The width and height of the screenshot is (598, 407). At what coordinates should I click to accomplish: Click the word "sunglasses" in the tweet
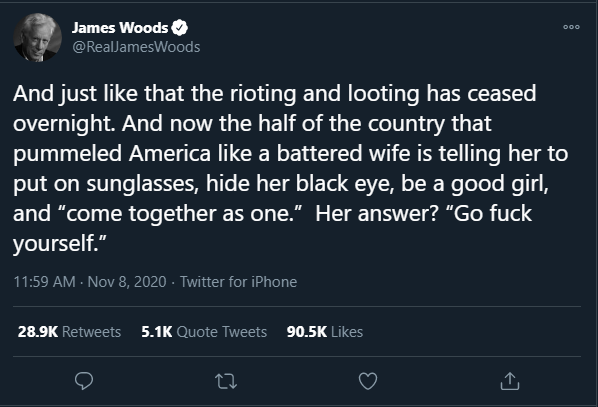pyautogui.click(x=141, y=184)
